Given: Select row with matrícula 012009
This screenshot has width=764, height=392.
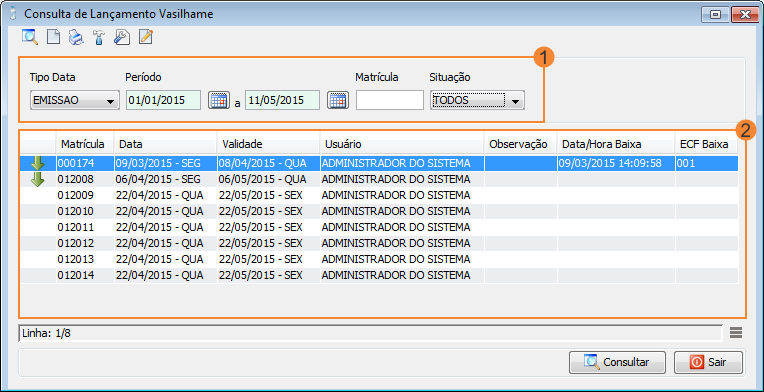Looking at the screenshot, I should tap(379, 195).
